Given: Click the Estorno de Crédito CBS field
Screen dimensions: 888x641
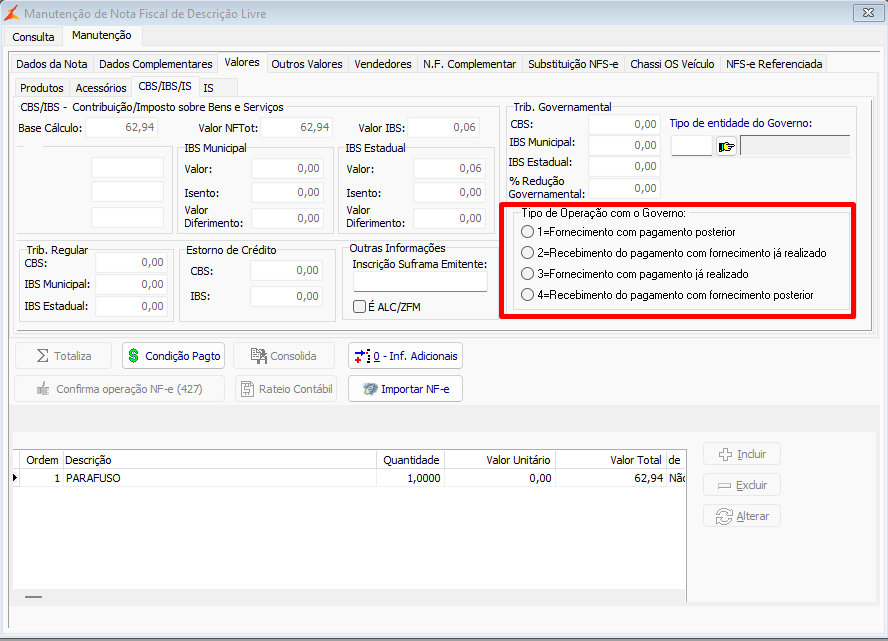Looking at the screenshot, I should point(286,271).
